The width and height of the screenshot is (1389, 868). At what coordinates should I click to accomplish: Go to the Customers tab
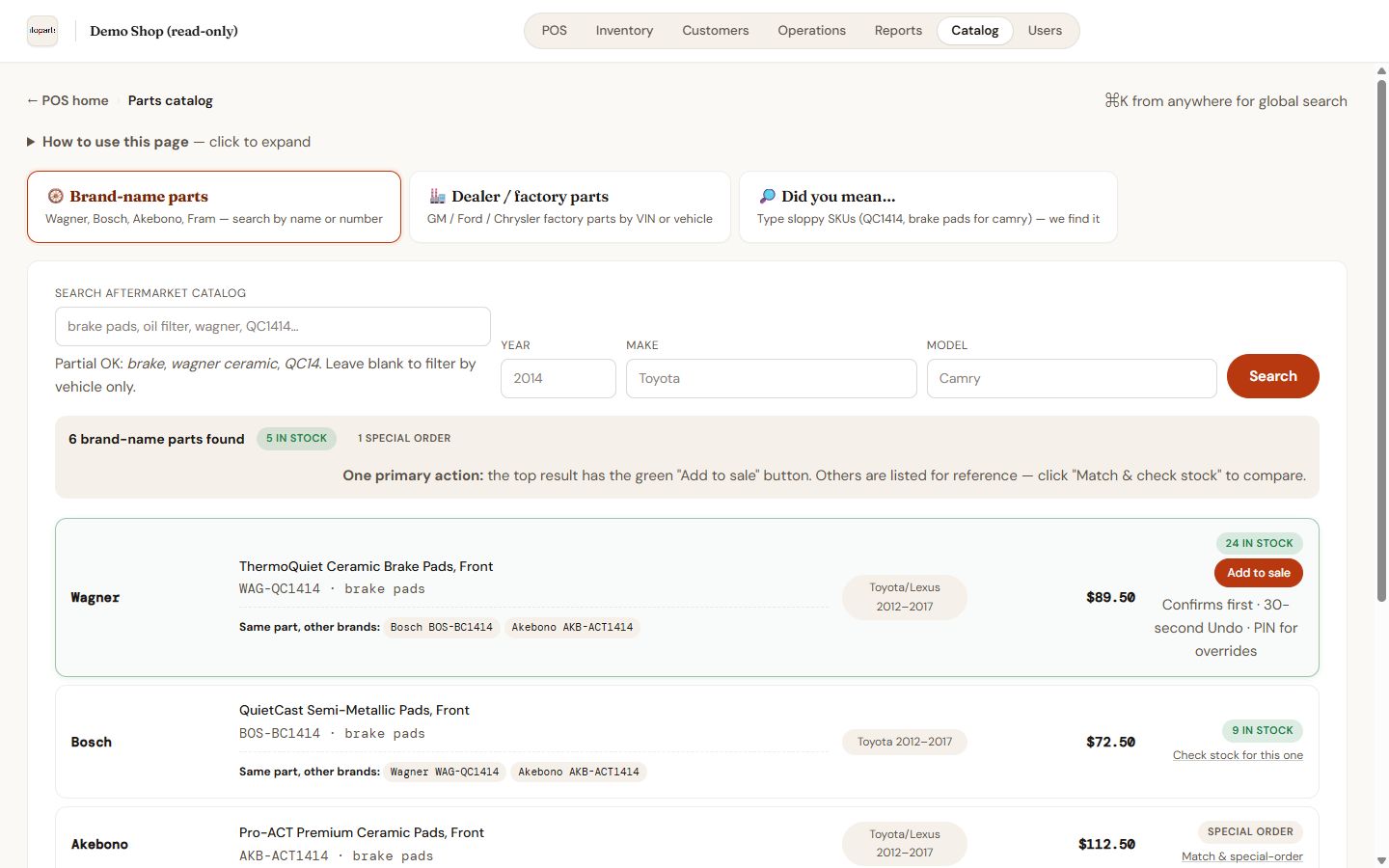[x=716, y=31]
